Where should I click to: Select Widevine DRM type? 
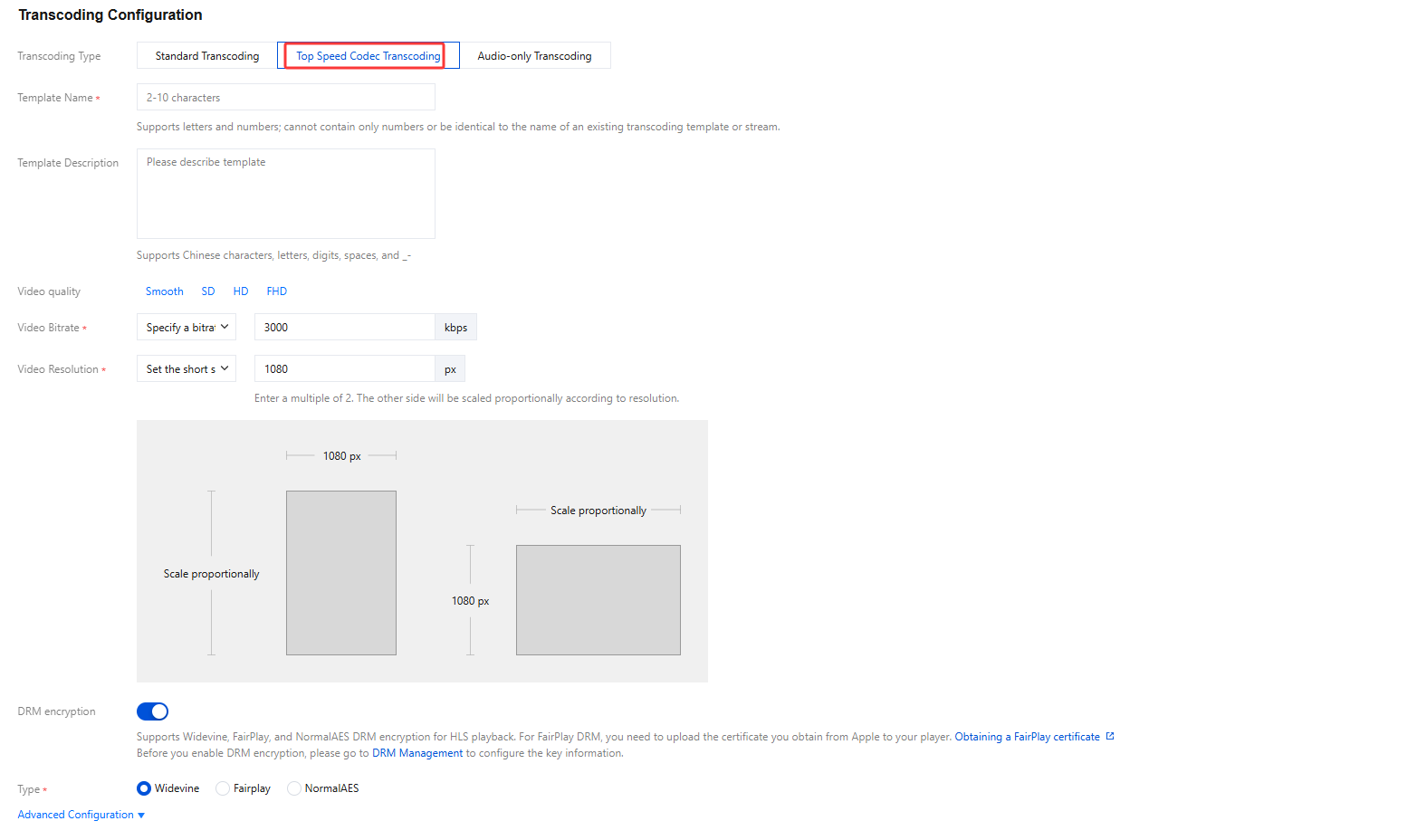[x=144, y=788]
